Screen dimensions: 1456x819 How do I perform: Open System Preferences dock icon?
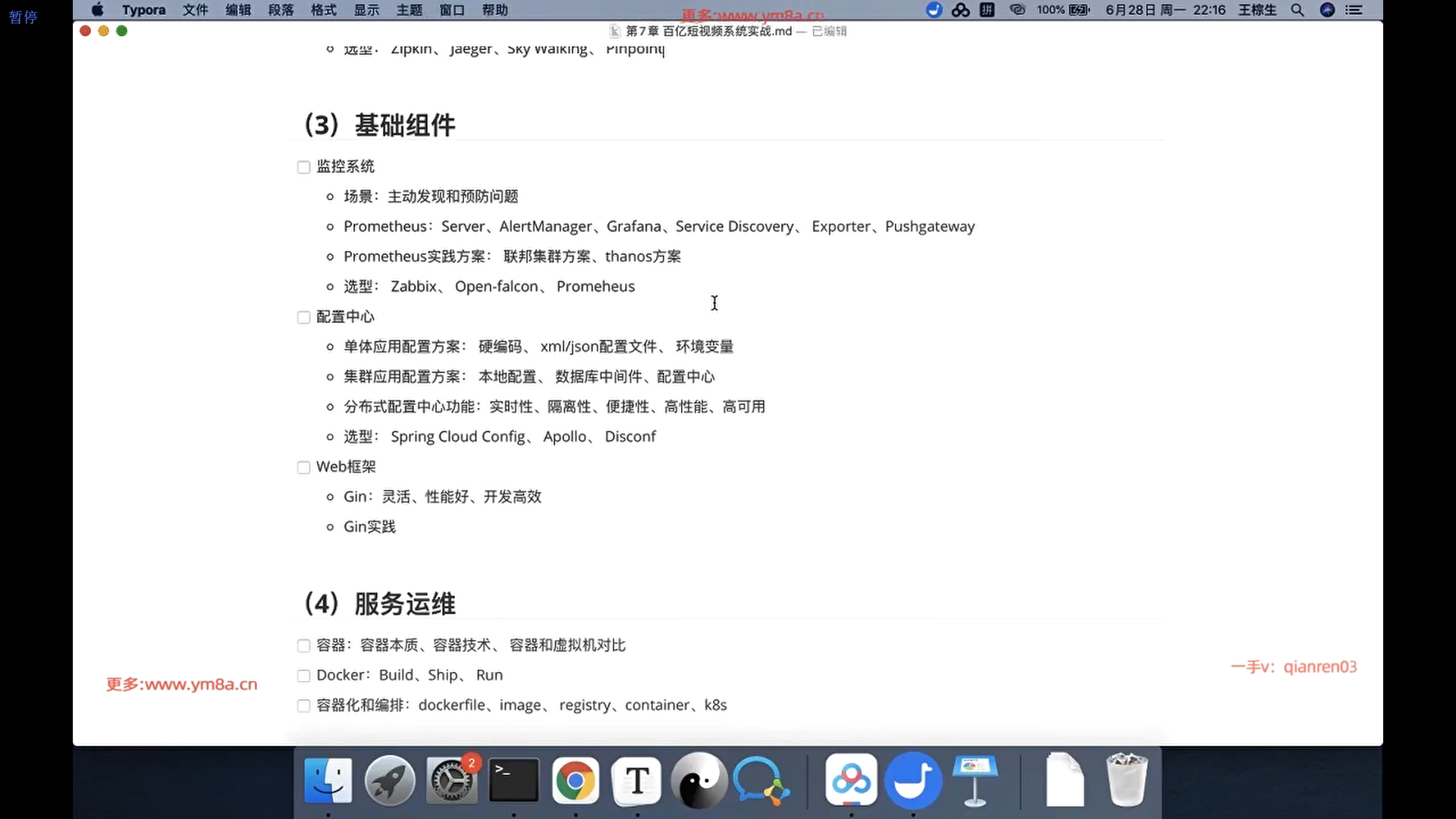452,780
